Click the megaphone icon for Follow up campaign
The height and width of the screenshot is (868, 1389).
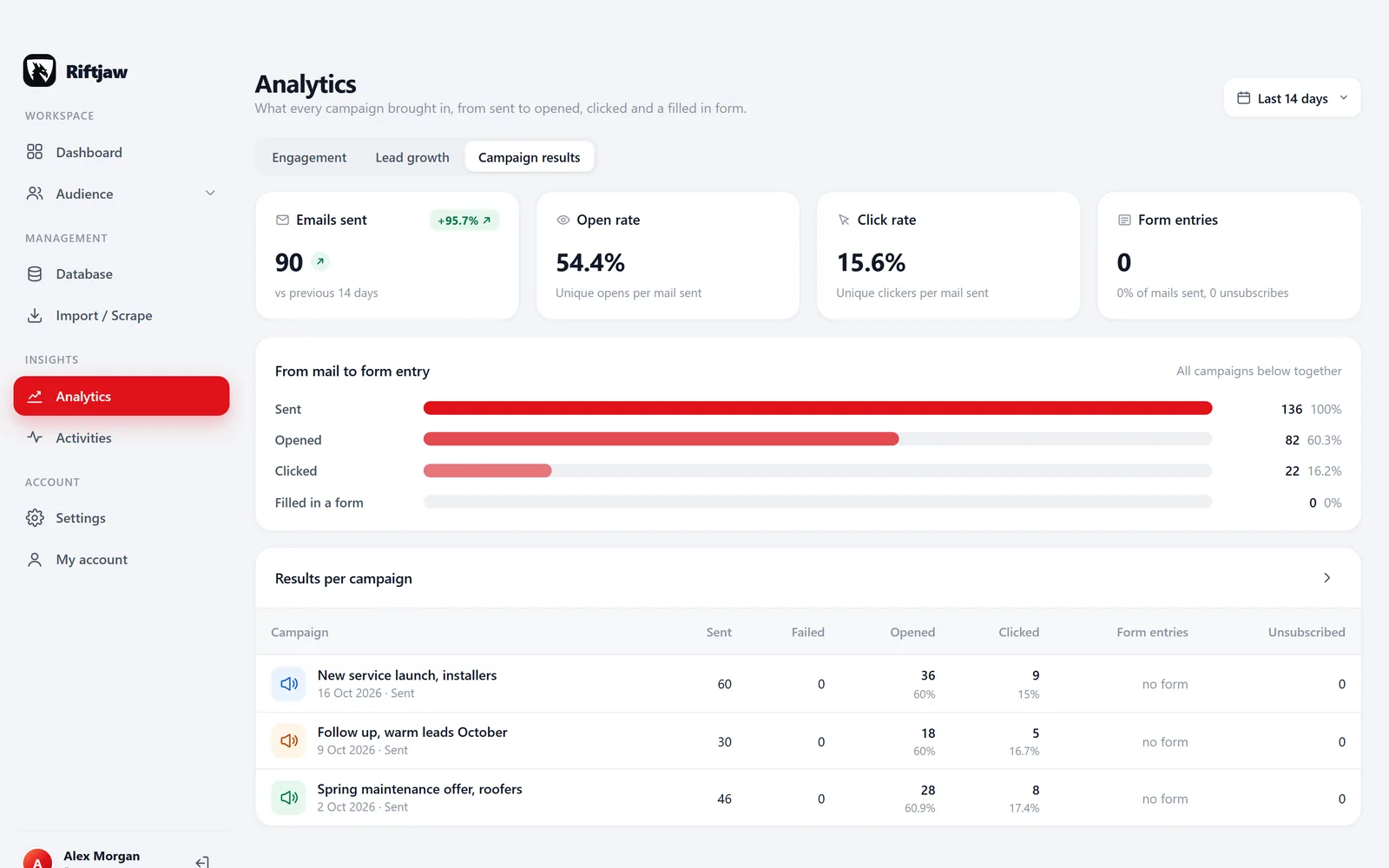[x=288, y=741]
